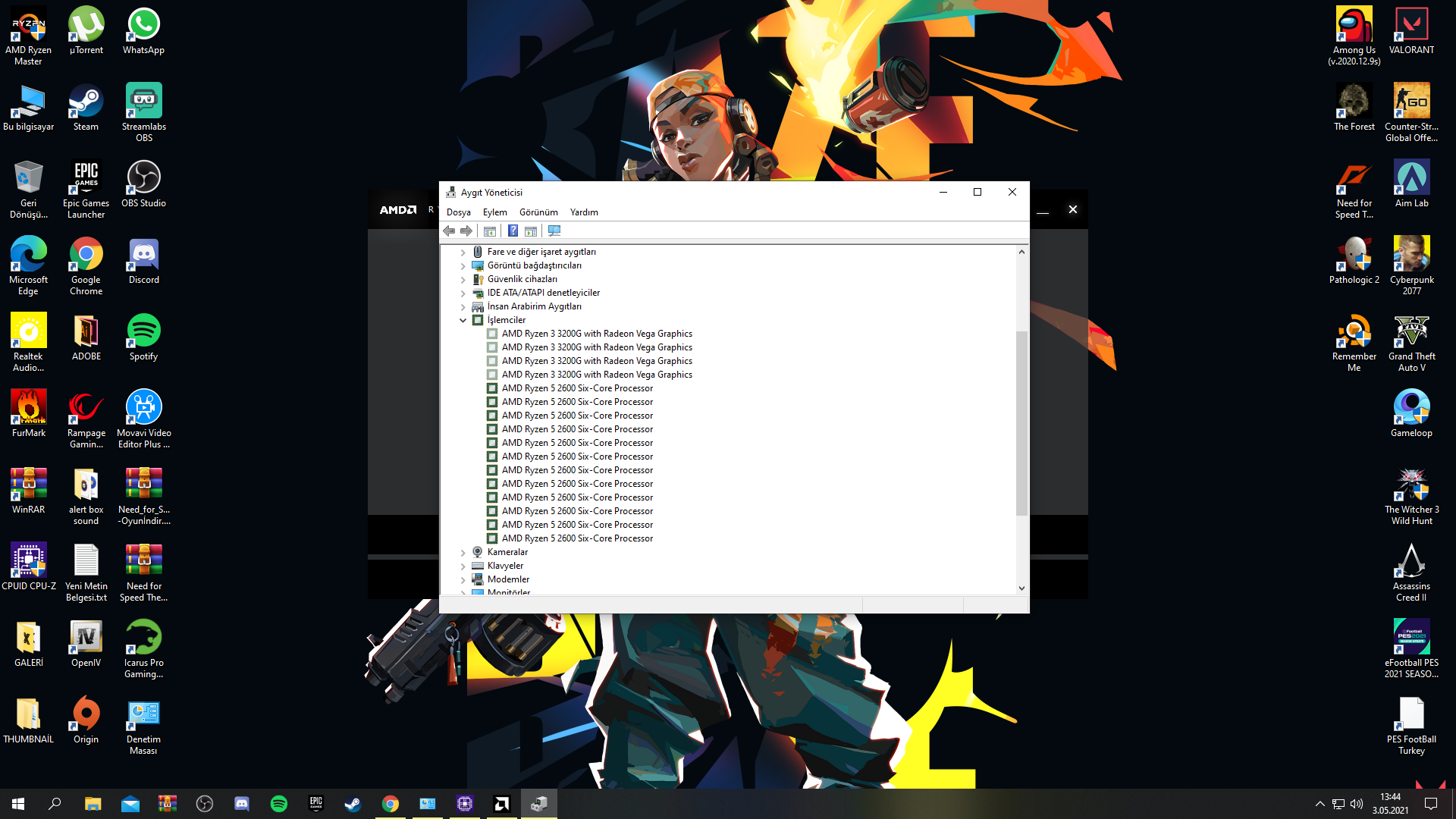
Task: Toggle visibility of hidden devices checkbox
Action: pyautogui.click(x=538, y=211)
